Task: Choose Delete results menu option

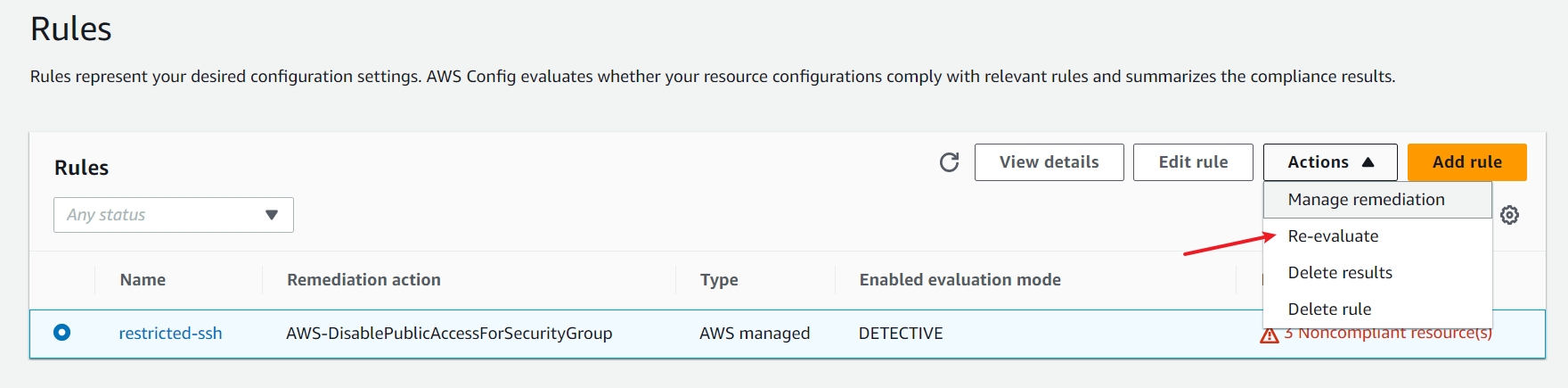Action: point(1339,273)
